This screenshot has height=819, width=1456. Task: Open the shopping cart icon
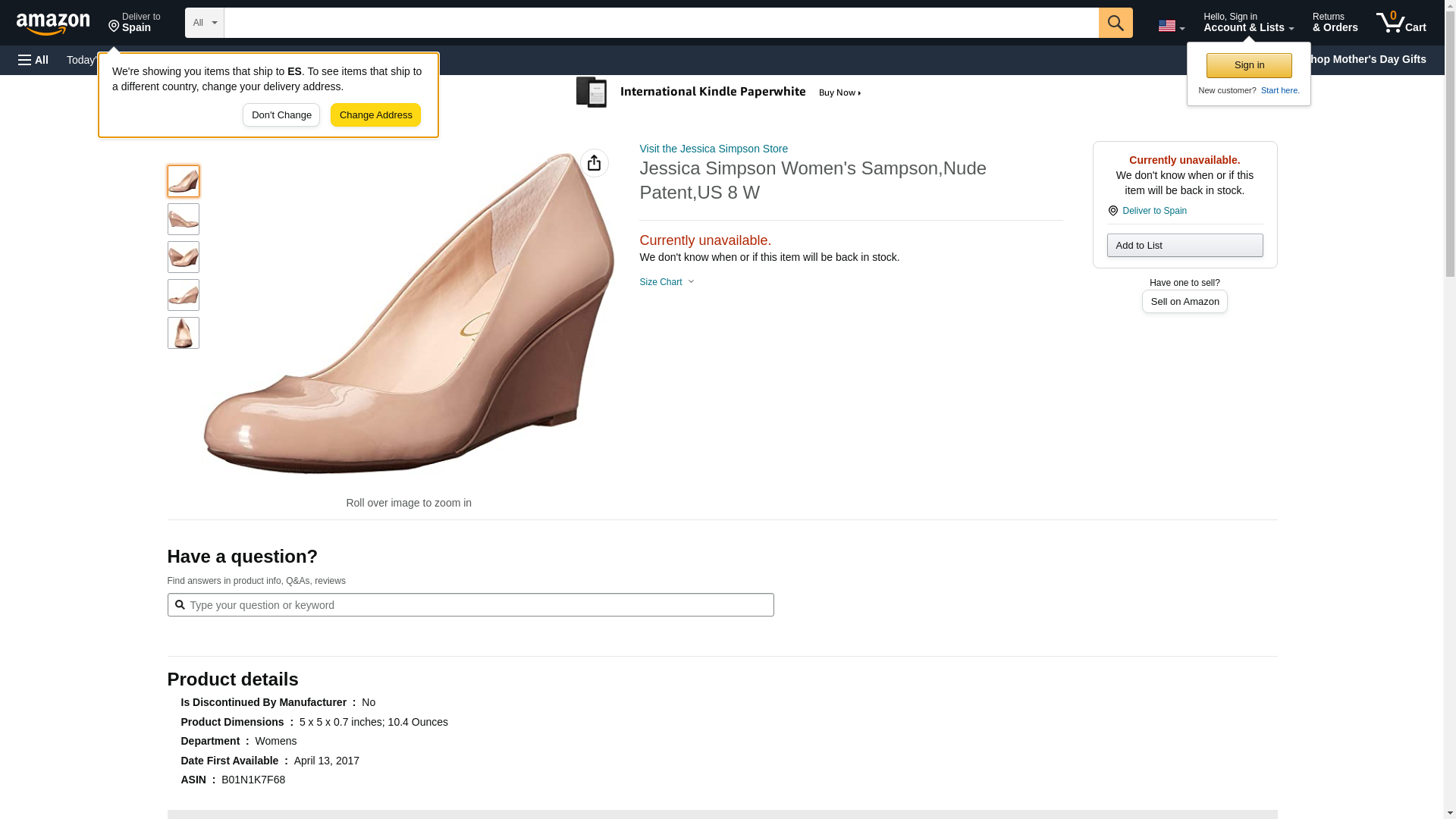(x=1401, y=23)
